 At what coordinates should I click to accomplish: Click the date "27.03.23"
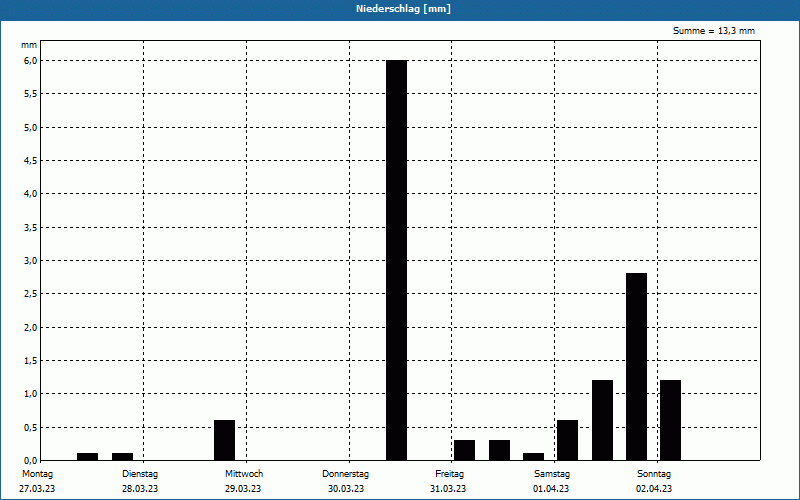(x=37, y=489)
